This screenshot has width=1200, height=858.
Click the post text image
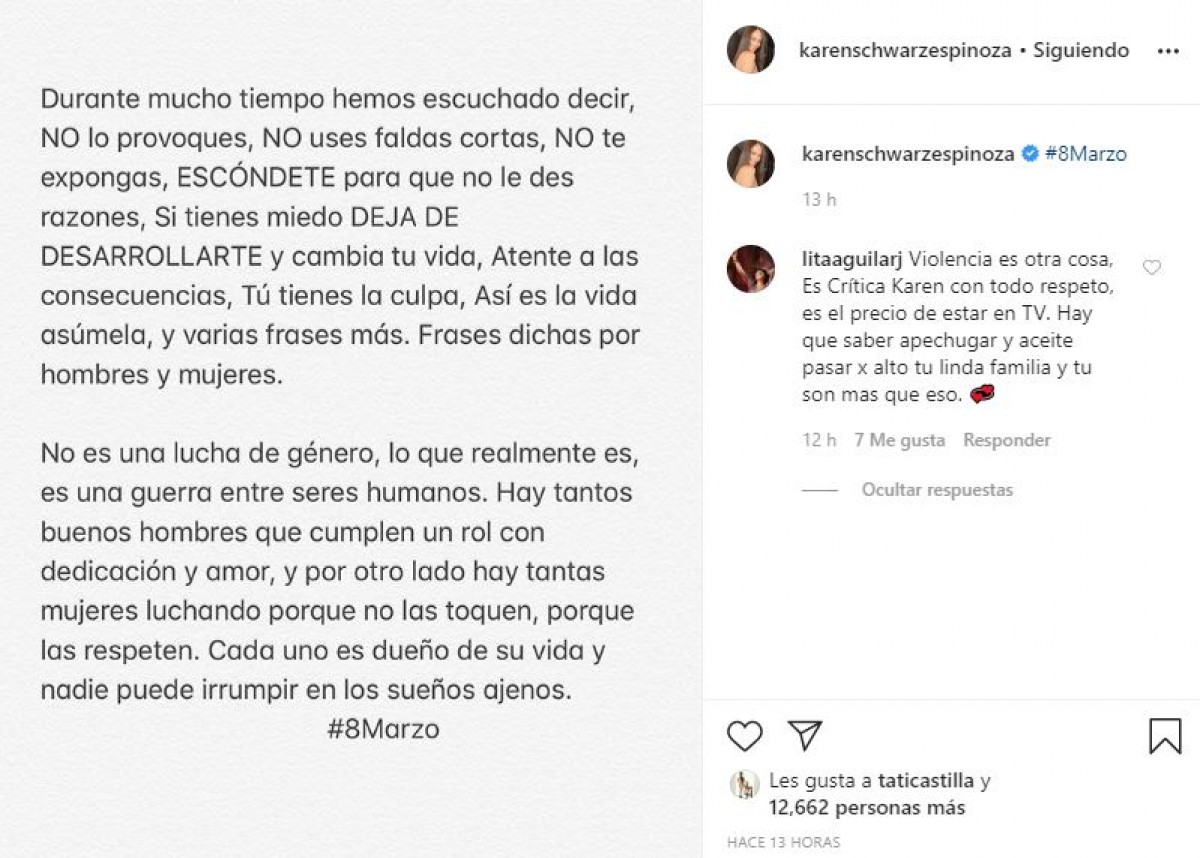click(x=350, y=429)
